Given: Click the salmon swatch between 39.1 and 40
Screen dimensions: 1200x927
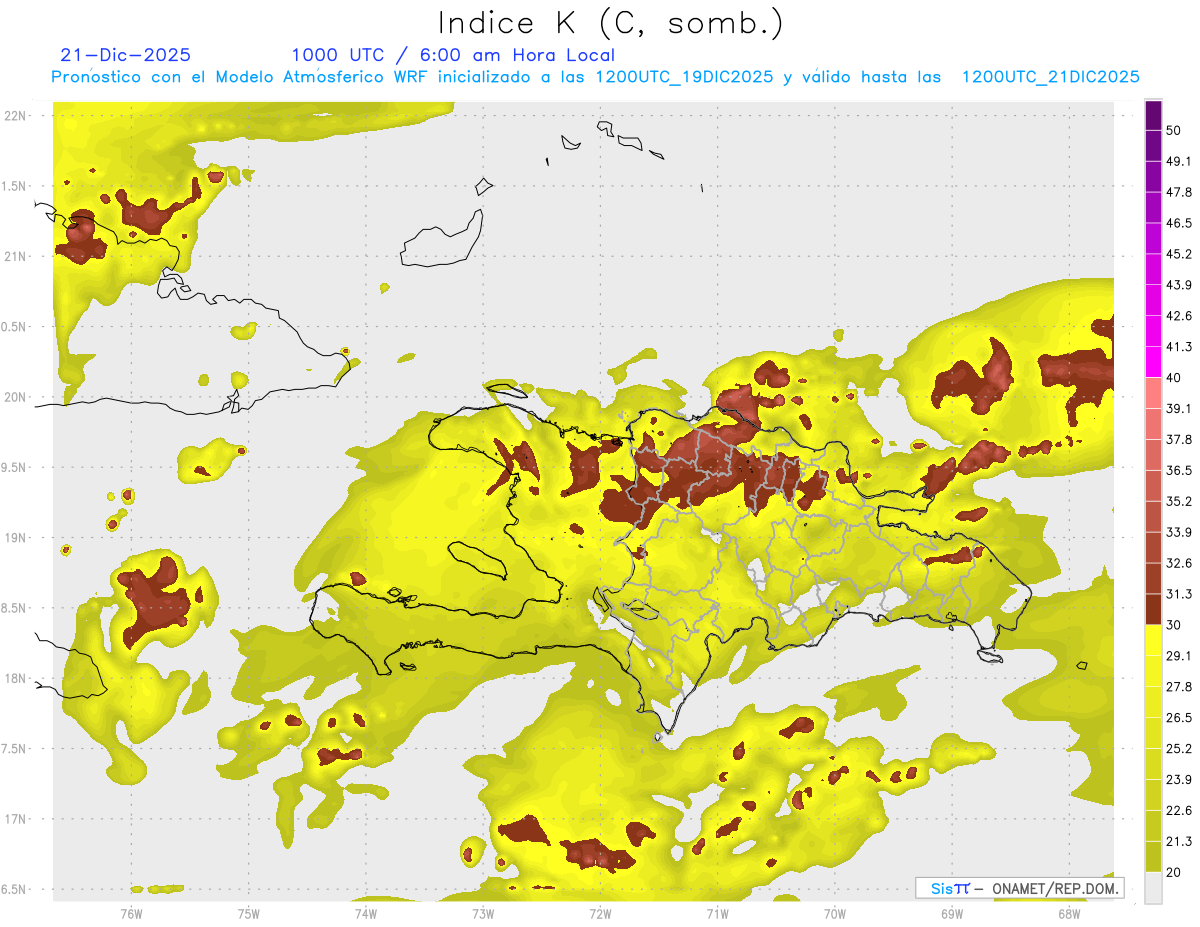Looking at the screenshot, I should [1154, 393].
